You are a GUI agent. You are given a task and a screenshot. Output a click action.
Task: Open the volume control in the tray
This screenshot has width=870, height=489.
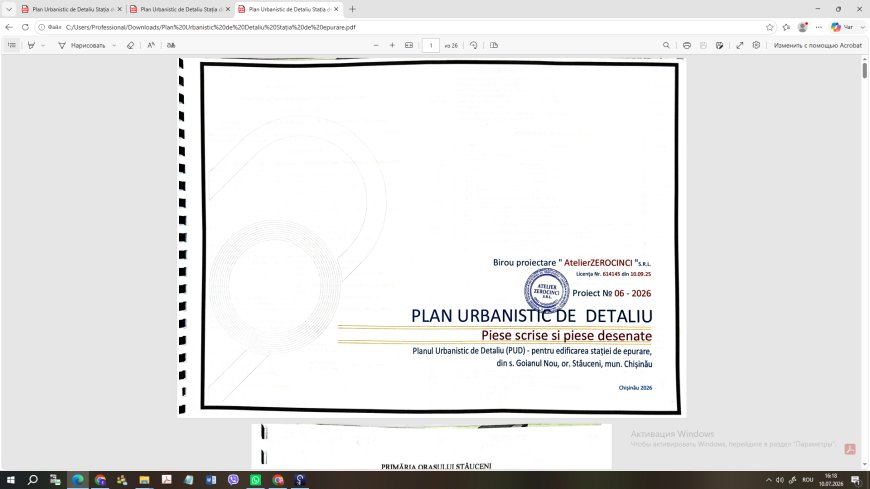pos(780,480)
